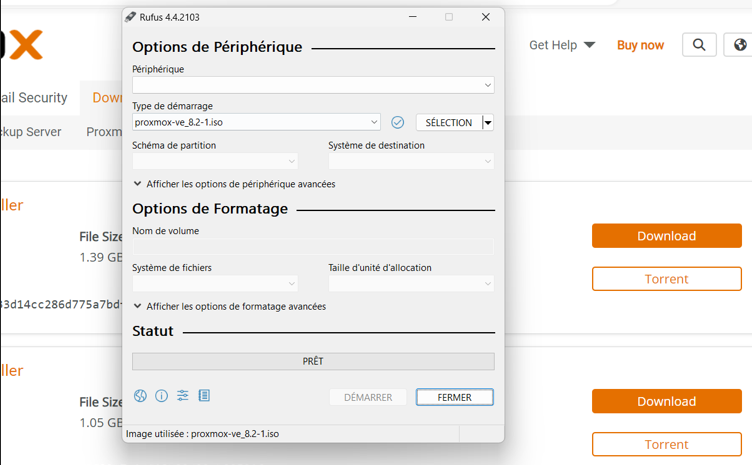Viewport: 752px width, 465px height.
Task: Minimize the Rufus window
Action: tap(412, 17)
